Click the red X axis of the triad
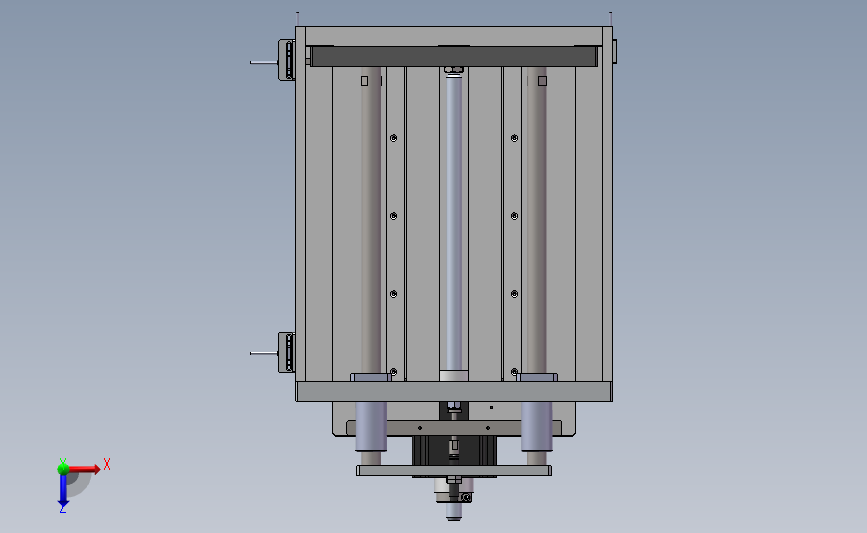867x533 pixels. coord(83,469)
